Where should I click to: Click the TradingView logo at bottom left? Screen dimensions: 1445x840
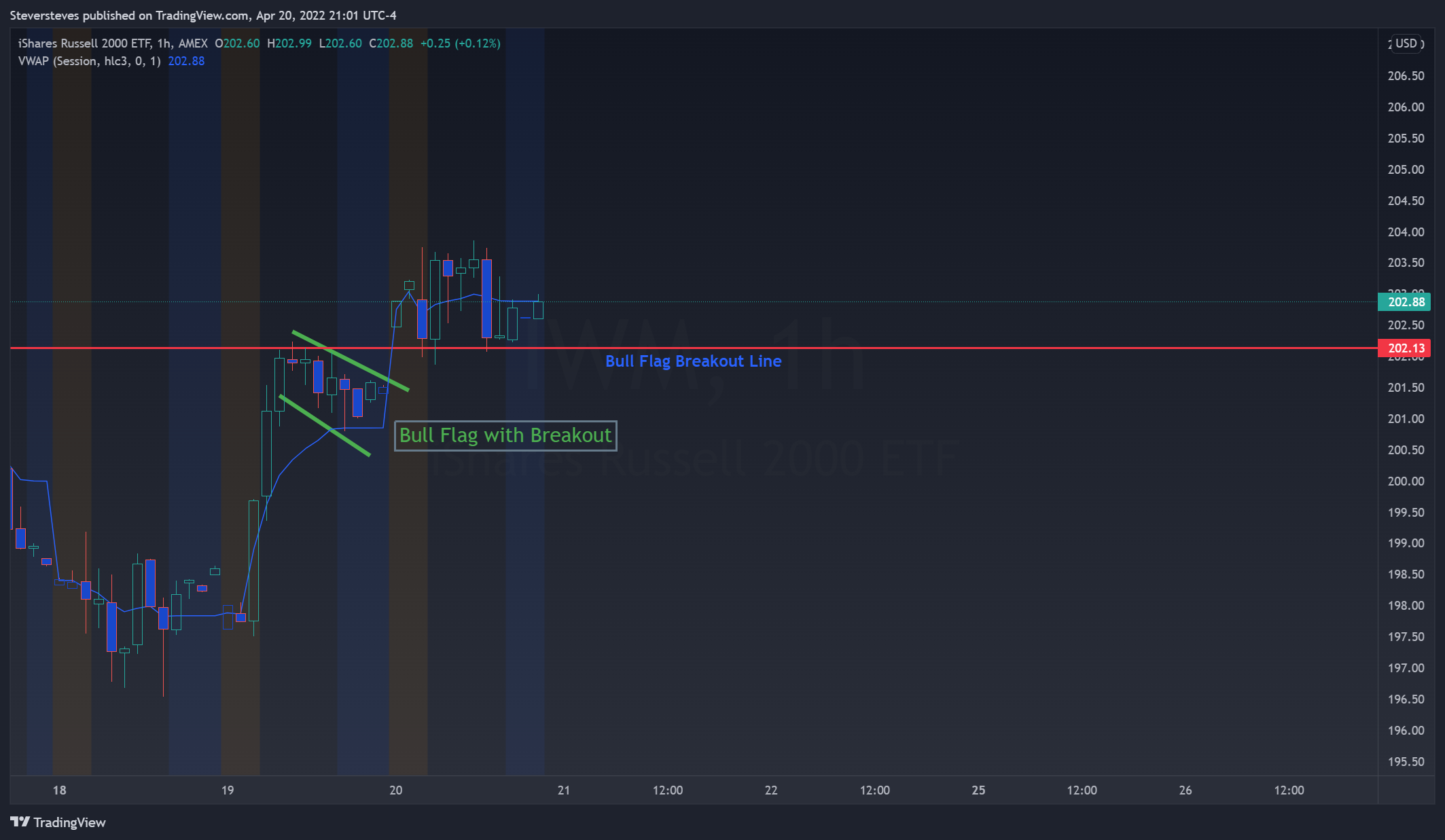(x=58, y=822)
